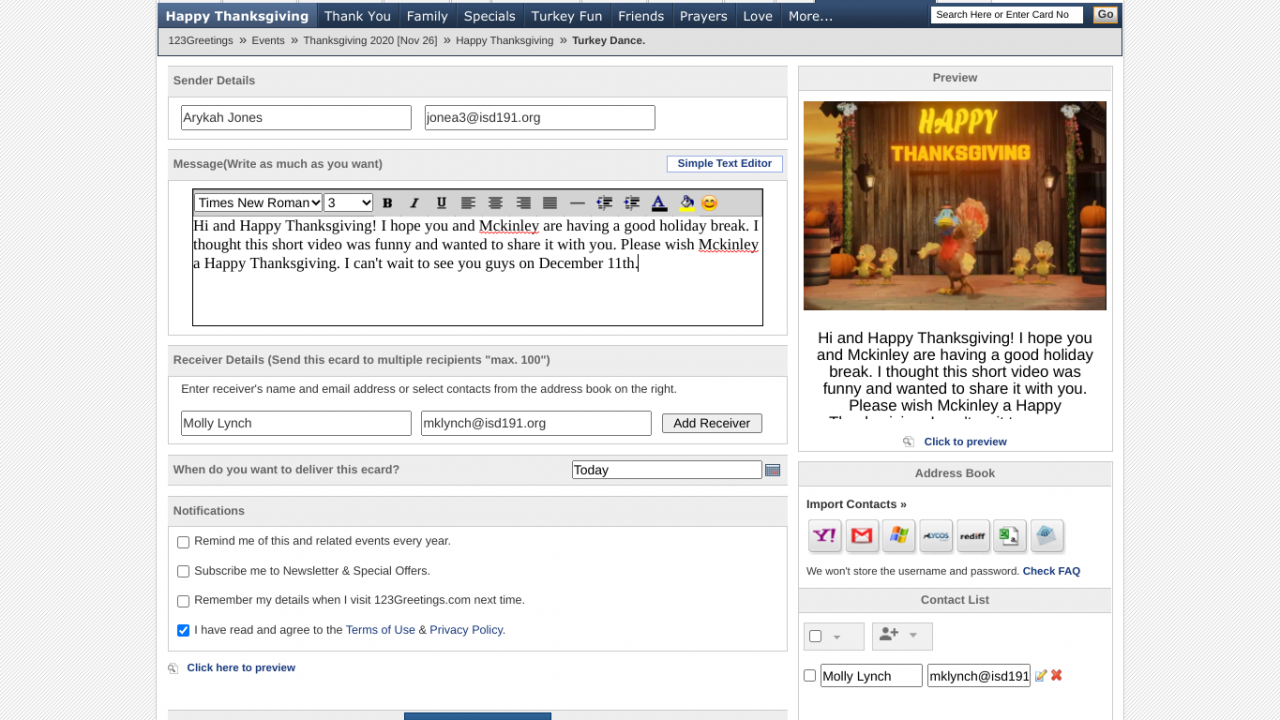
Task: Import contacts from Lycos
Action: click(936, 536)
